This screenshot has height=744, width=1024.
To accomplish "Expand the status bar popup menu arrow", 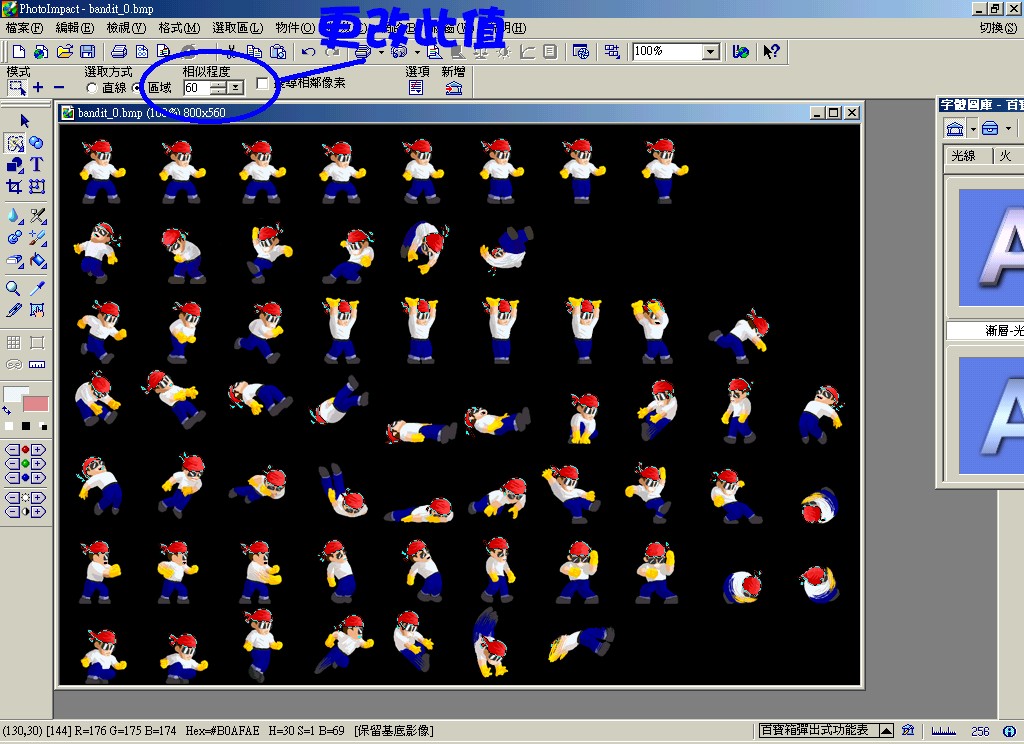I will [886, 730].
